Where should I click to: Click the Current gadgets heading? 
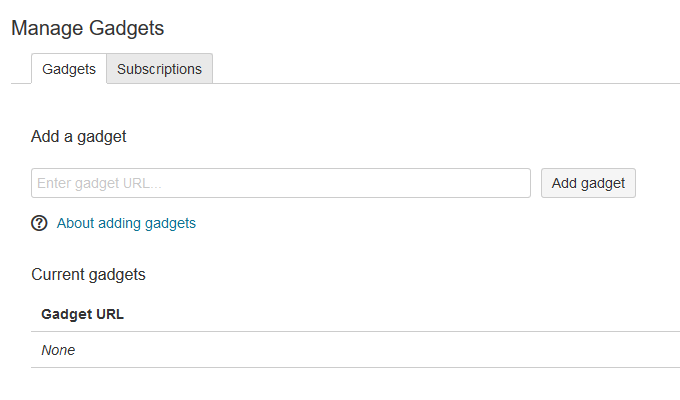[x=88, y=275]
